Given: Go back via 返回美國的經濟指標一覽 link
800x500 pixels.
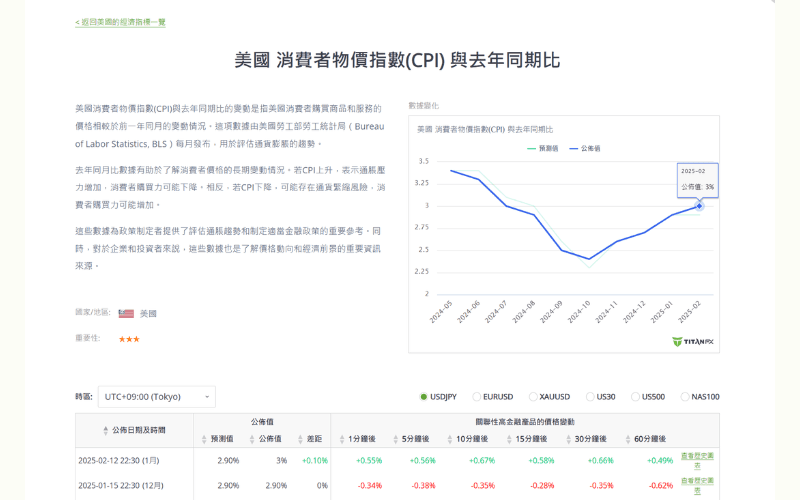Looking at the screenshot, I should pos(120,22).
